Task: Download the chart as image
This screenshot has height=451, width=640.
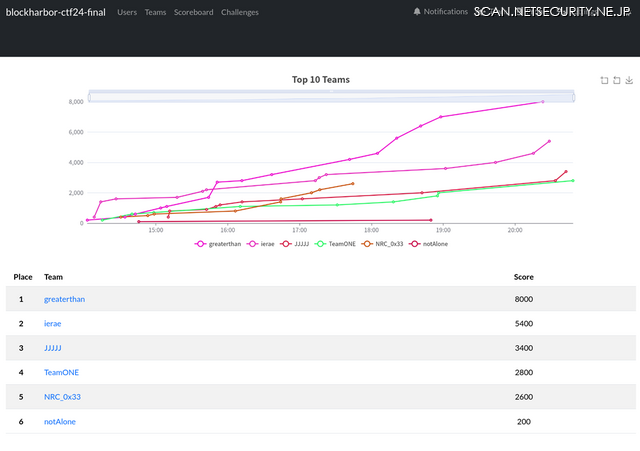Action: pyautogui.click(x=629, y=80)
